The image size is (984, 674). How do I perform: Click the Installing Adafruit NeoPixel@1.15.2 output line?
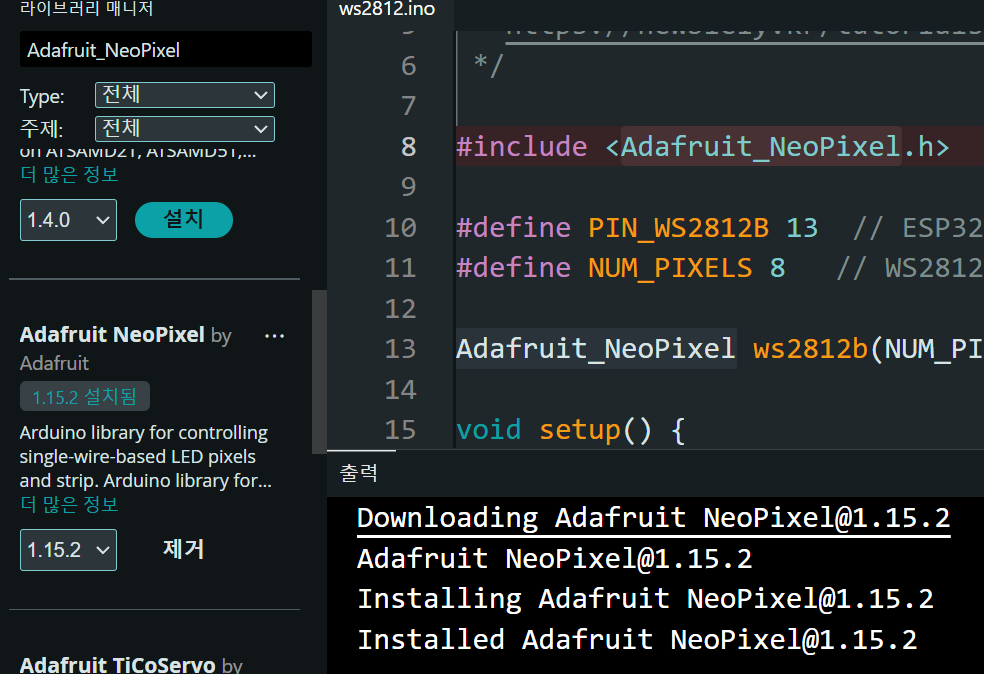(645, 599)
